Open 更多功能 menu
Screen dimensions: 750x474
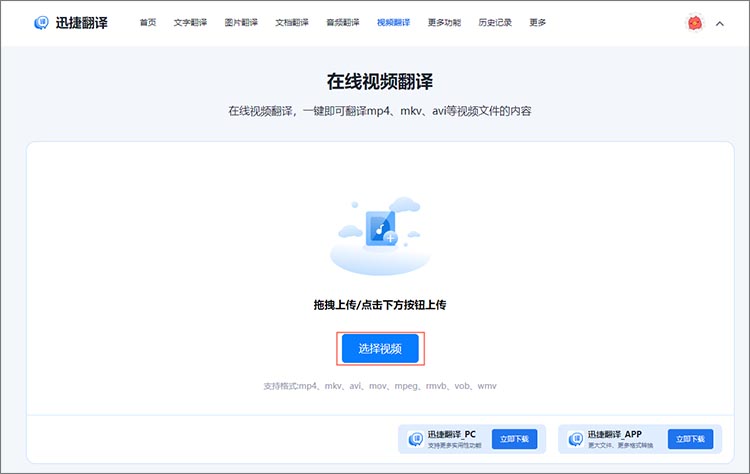(x=444, y=22)
